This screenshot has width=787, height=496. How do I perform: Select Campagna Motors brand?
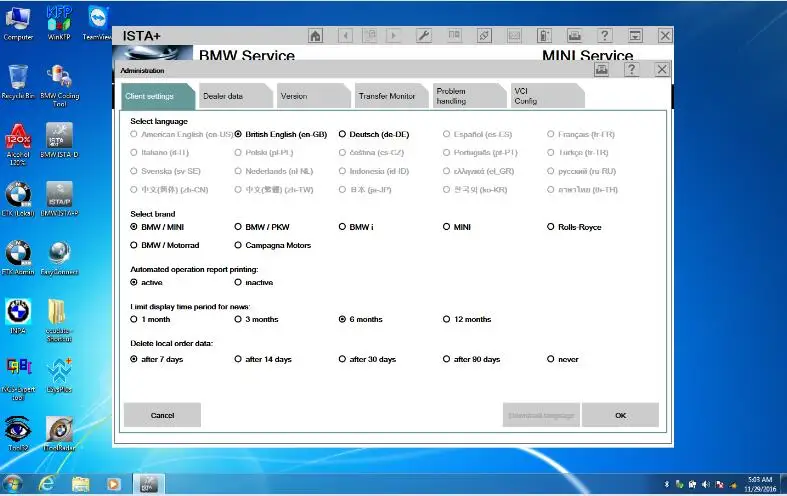point(273,245)
